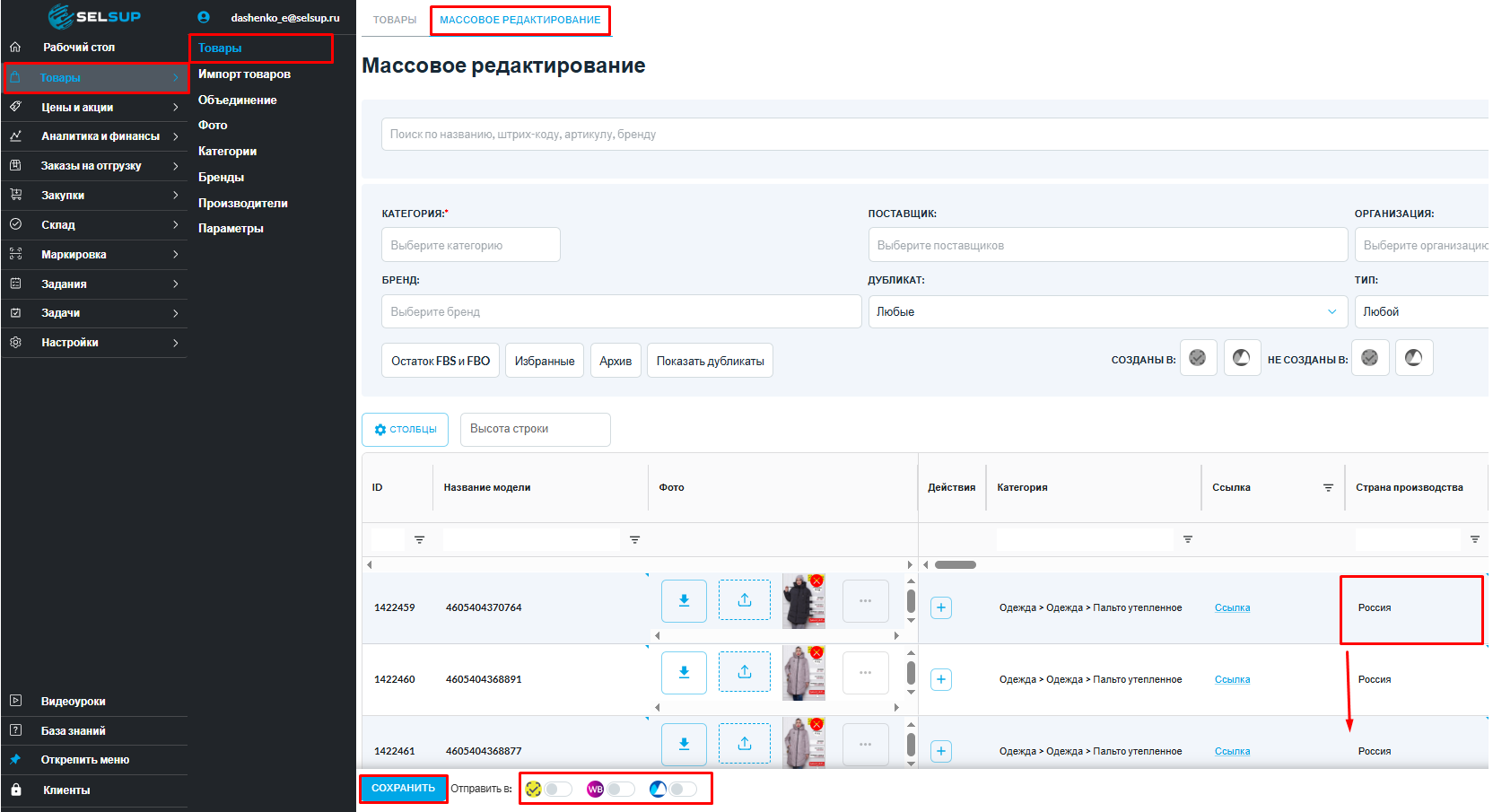1493x812 pixels.
Task: Open three-dots photo menu in second row
Action: [865, 672]
